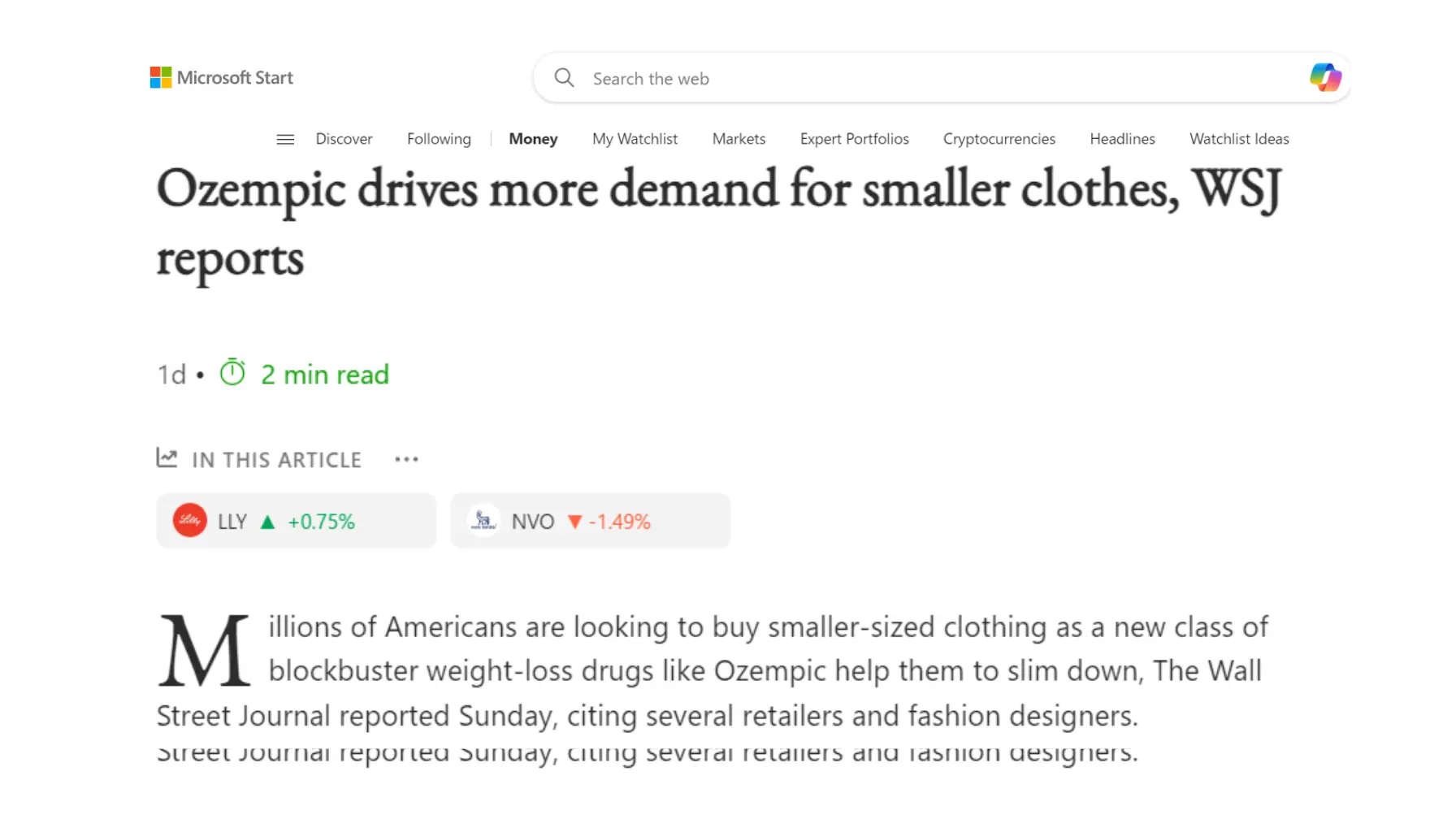This screenshot has height=832, width=1456.
Task: Click the article line mentioning Ozempic weight-loss drugs
Action: click(x=765, y=671)
